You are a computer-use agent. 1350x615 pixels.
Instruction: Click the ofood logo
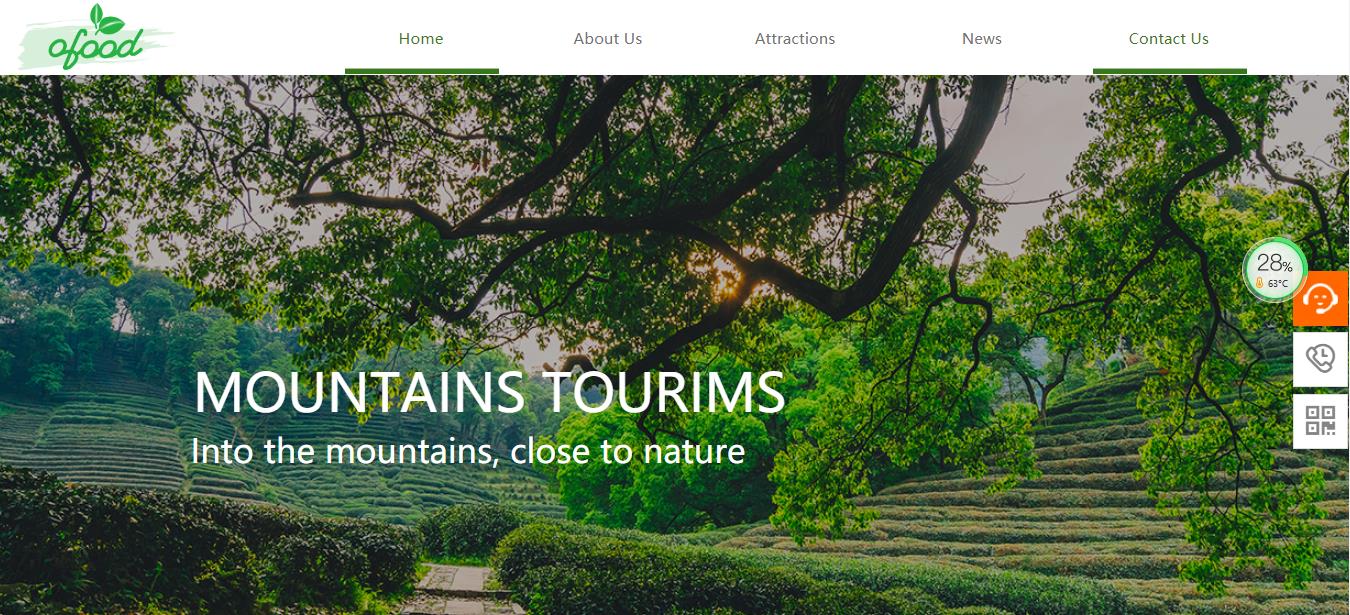tap(96, 37)
